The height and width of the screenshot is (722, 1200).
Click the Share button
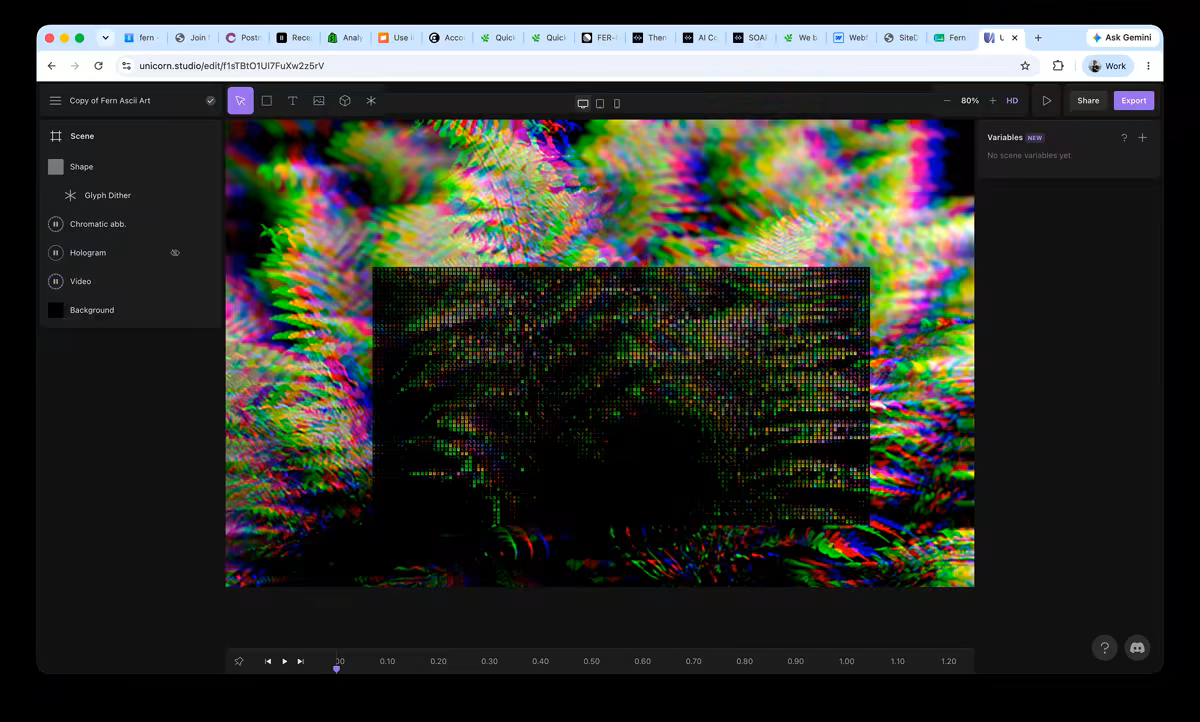point(1088,101)
